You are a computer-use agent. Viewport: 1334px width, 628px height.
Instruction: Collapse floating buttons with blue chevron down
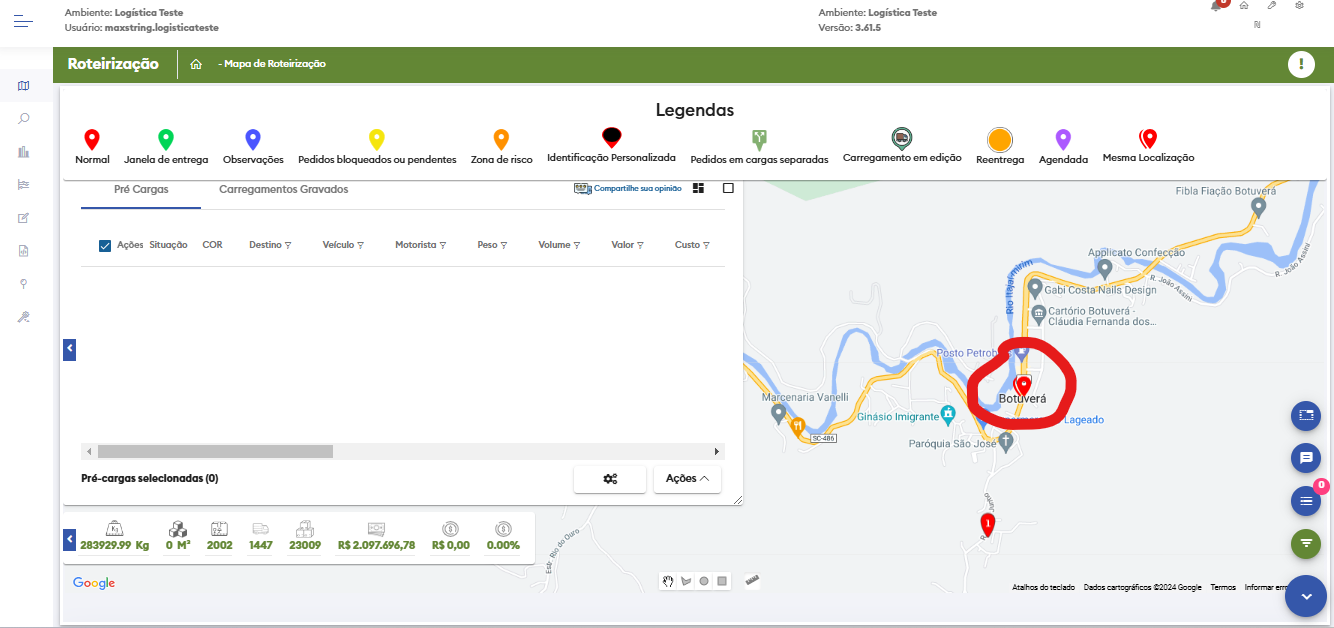(x=1305, y=596)
